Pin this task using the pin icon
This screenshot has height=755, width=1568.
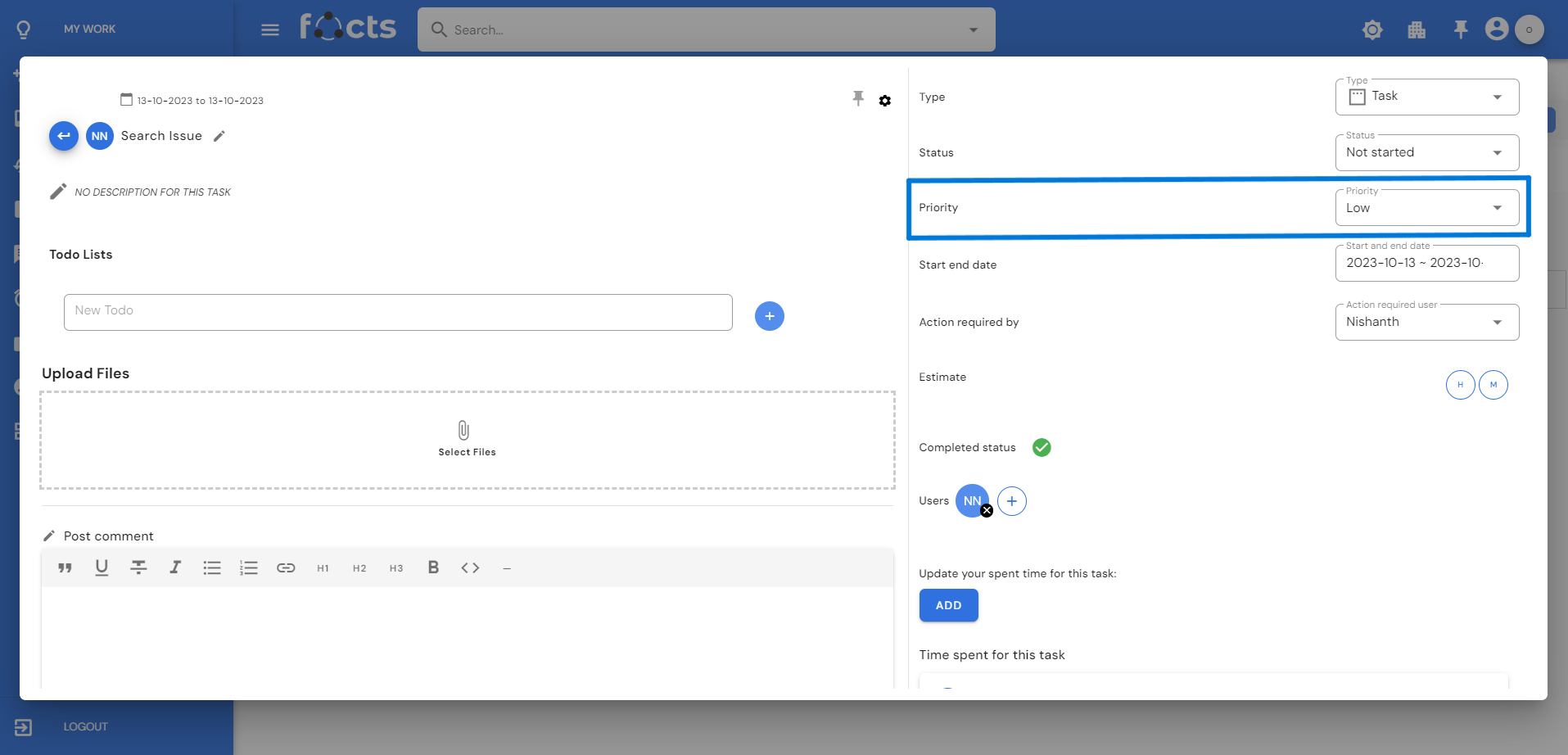click(858, 99)
